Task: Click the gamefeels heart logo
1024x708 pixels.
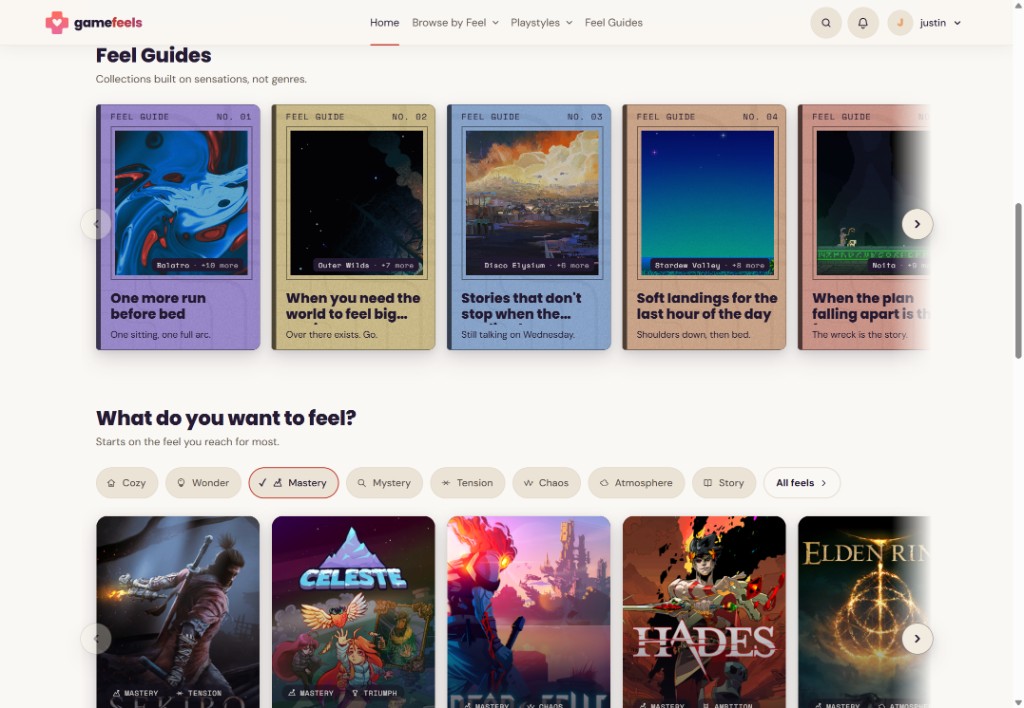Action: [x=57, y=23]
